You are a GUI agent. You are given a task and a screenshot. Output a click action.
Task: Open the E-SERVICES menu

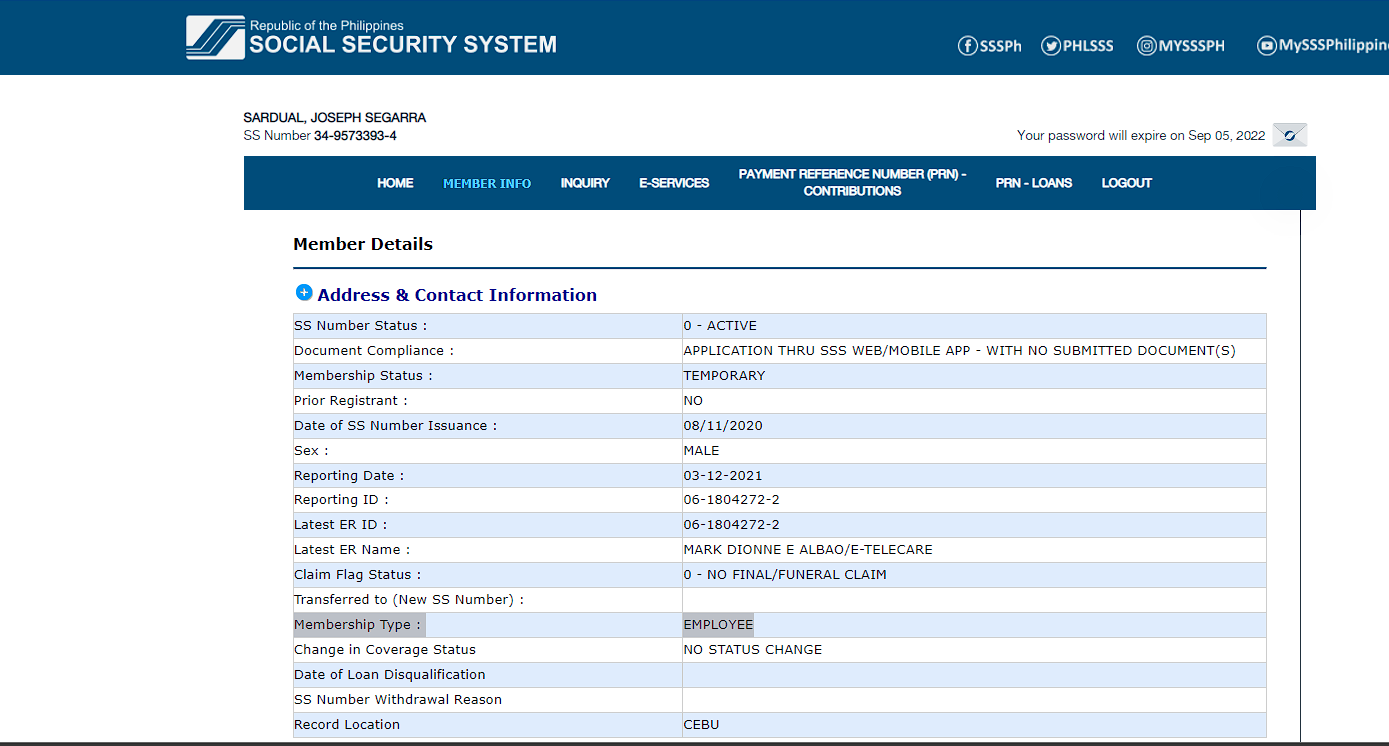click(674, 183)
